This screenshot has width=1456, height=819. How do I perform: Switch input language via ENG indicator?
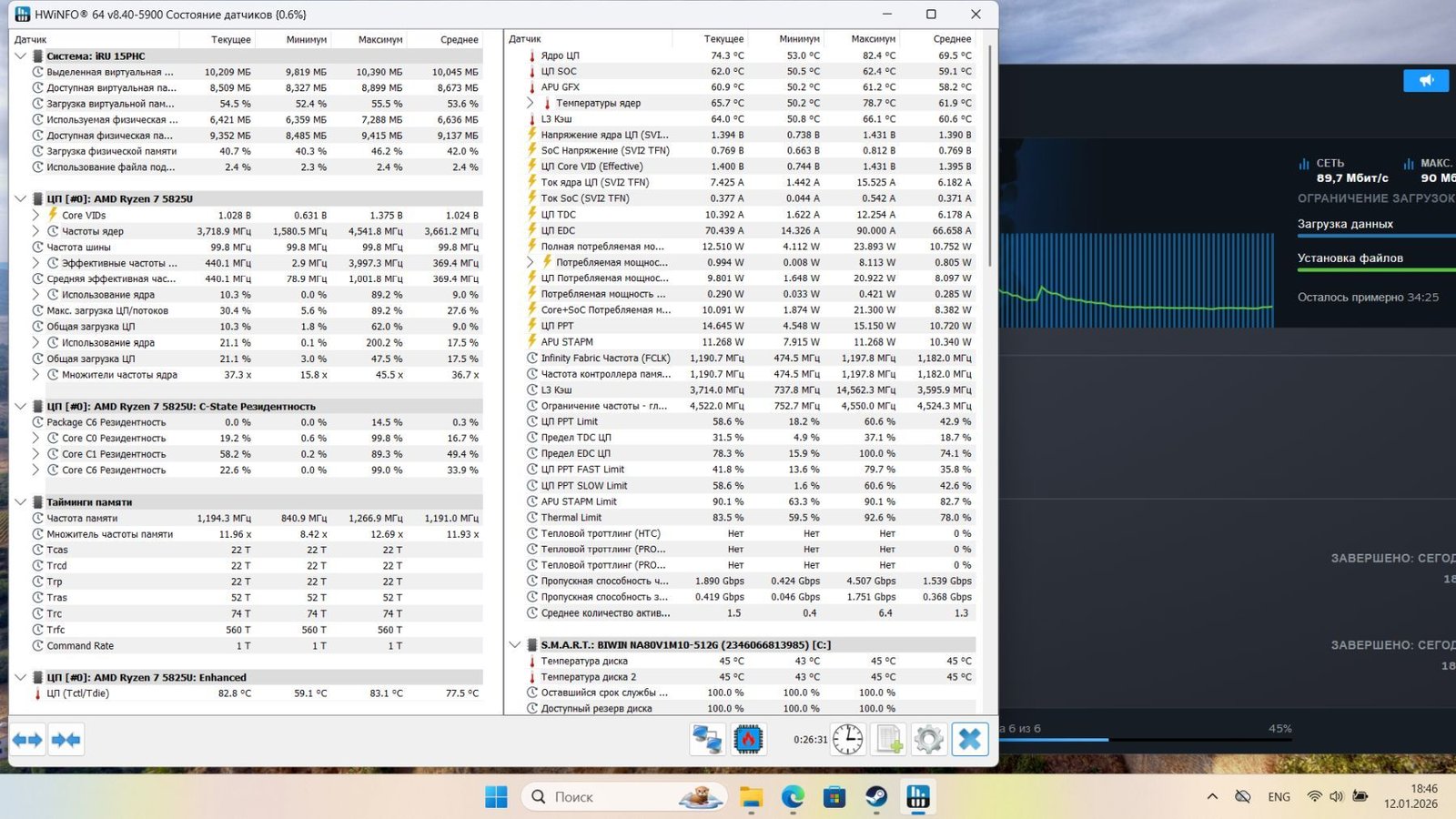coord(1279,796)
